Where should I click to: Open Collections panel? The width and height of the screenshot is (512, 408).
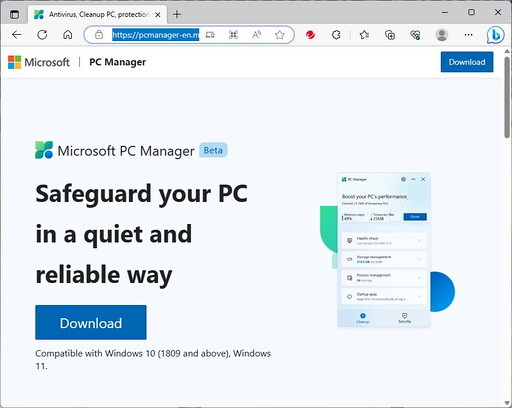pyautogui.click(x=390, y=34)
